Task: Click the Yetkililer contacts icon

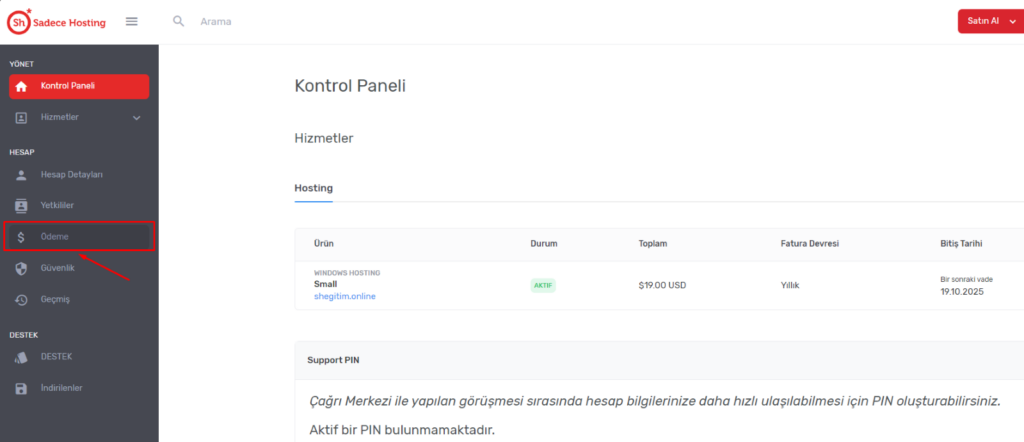Action: [22, 206]
